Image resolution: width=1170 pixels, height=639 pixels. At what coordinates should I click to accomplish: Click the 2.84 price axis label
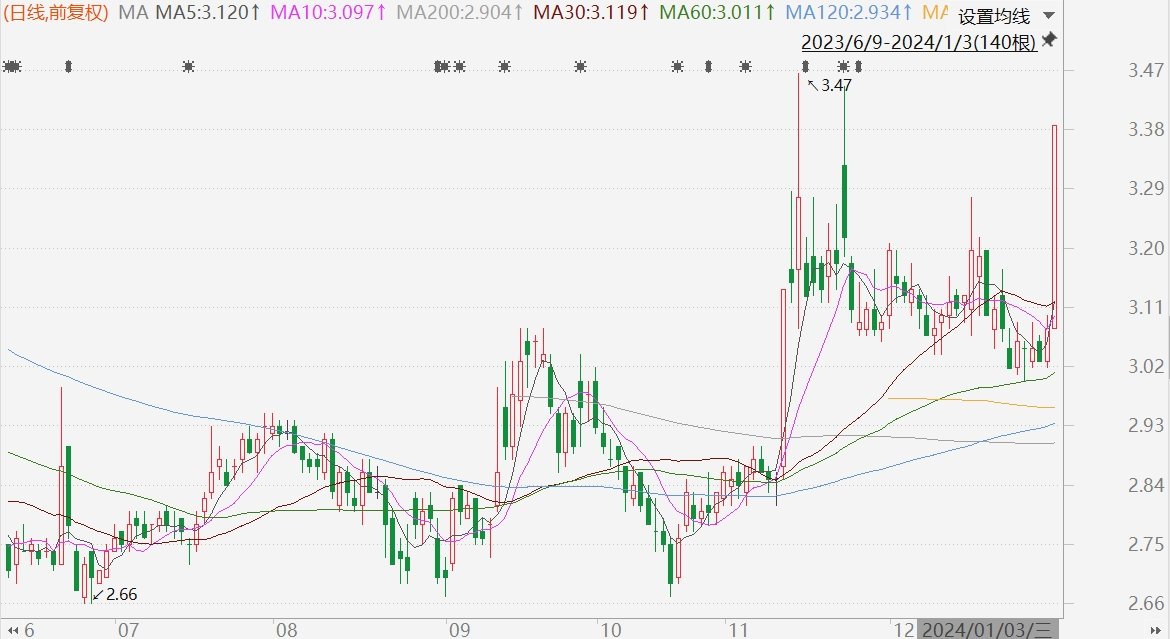pos(1145,484)
